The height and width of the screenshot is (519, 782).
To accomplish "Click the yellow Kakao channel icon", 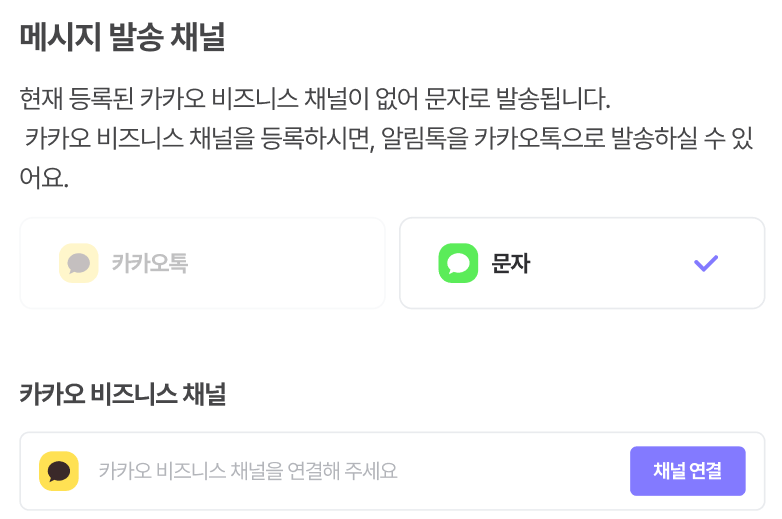I will pos(59,471).
